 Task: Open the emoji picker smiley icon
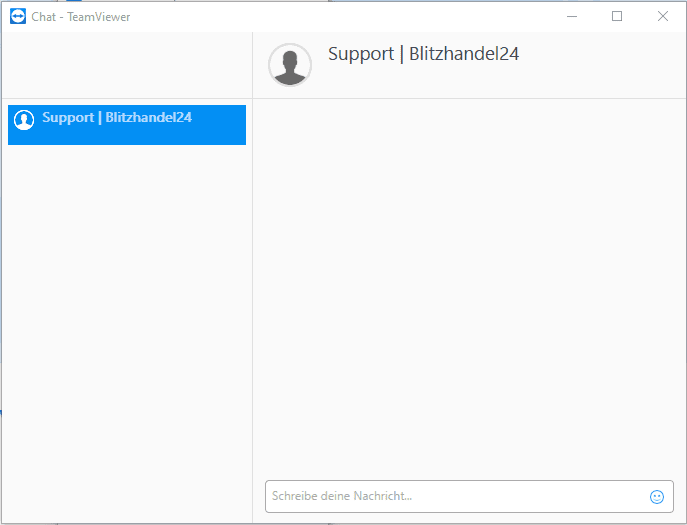(x=656, y=497)
